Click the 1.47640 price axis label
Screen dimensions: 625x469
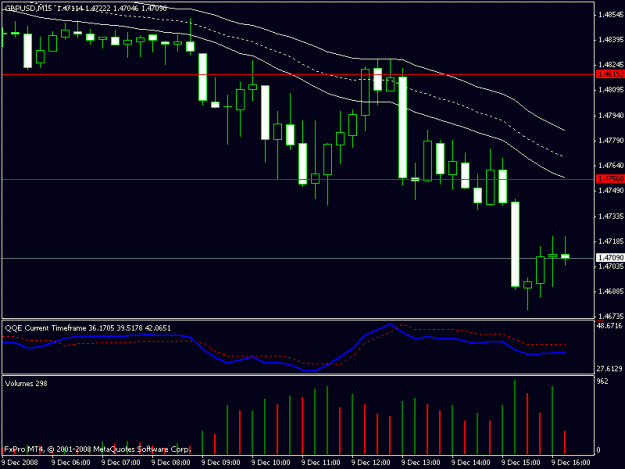(x=611, y=165)
